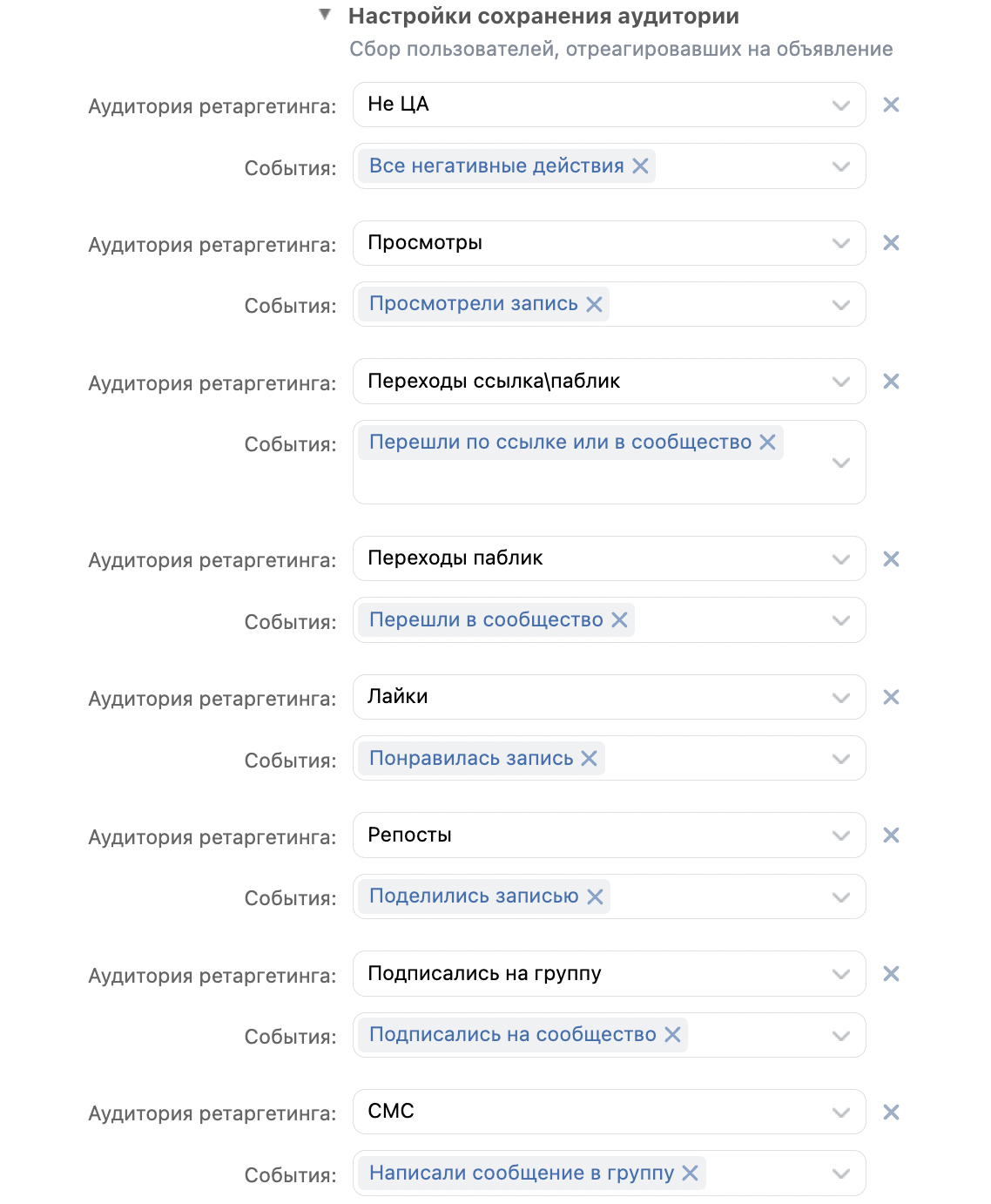The height and width of the screenshot is (1204, 991).
Task: Open the 'Лайки' audience dropdown
Action: pyautogui.click(x=840, y=697)
